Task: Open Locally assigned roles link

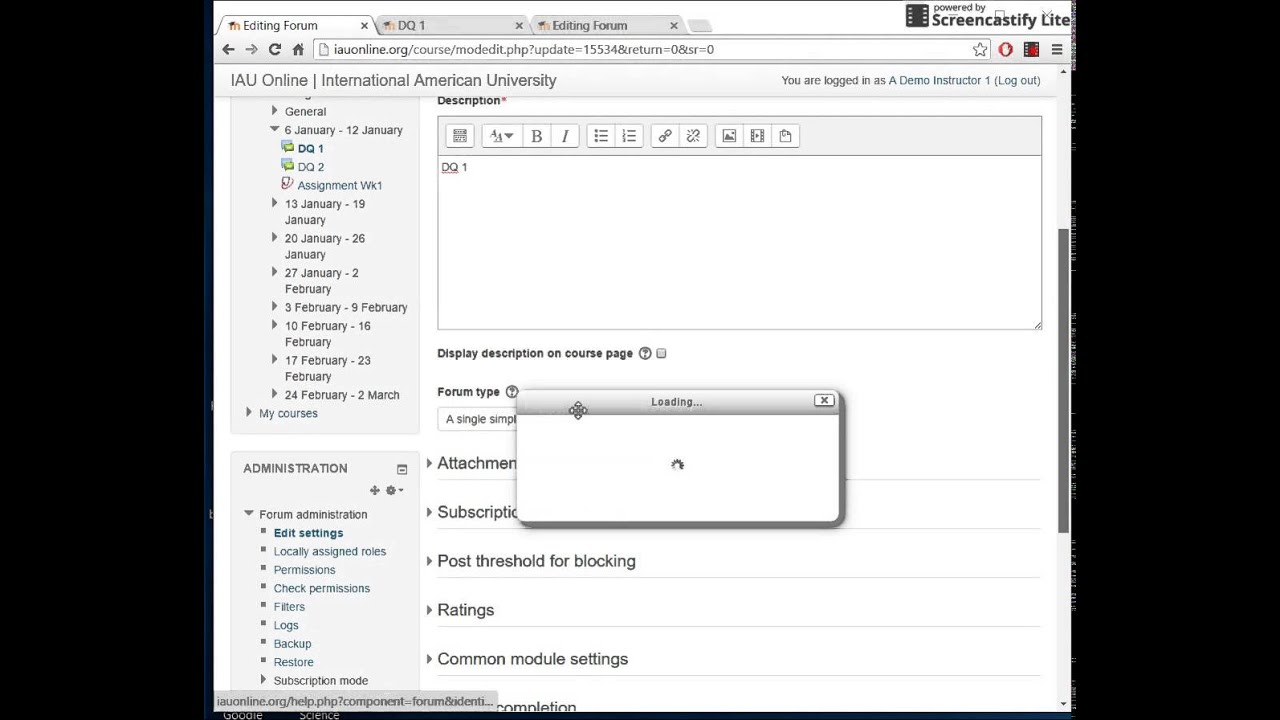Action: click(329, 551)
